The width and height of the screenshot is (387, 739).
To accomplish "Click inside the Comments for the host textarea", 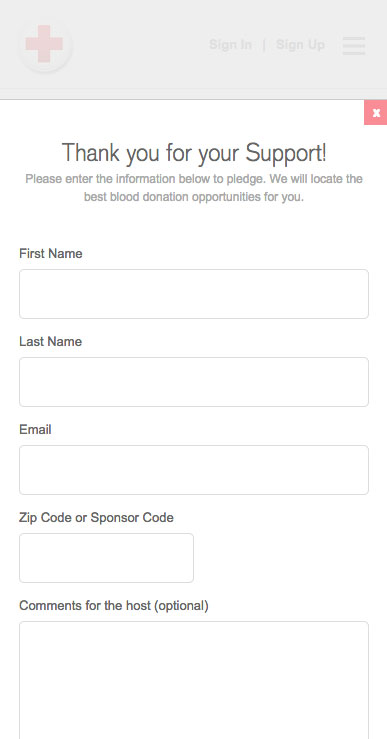I will click(194, 680).
